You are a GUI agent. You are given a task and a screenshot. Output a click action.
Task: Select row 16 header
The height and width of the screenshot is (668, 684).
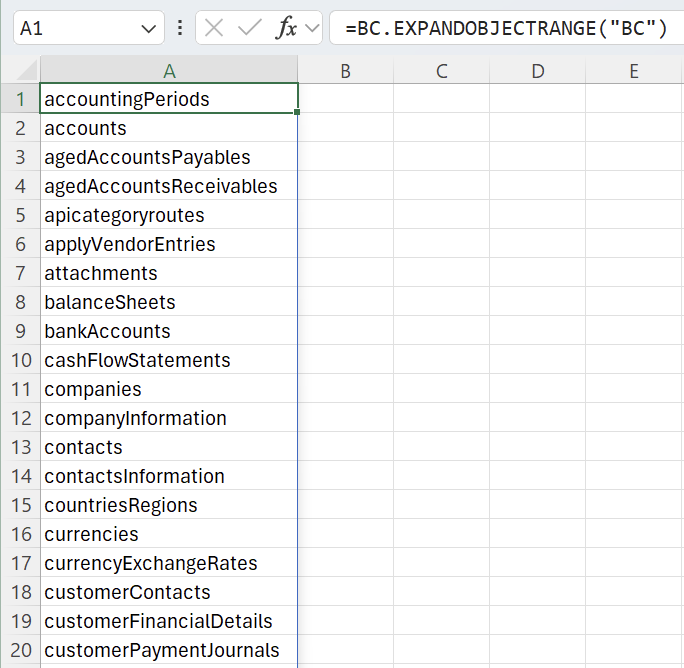coord(20,534)
